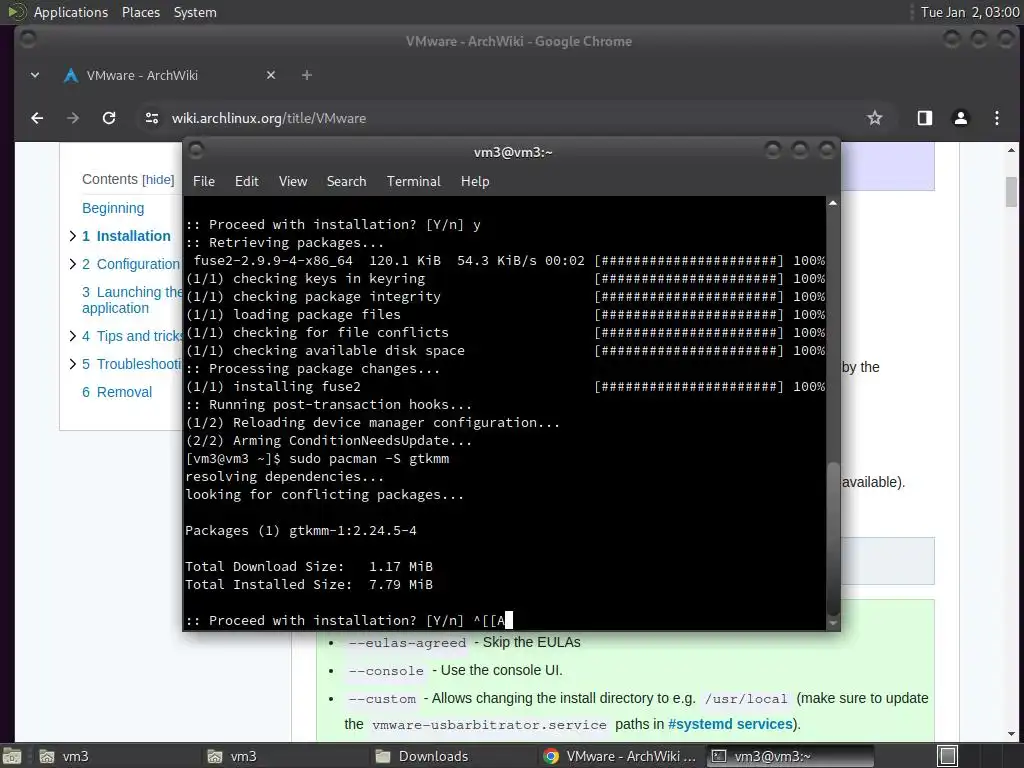Click the clock showing Tue Jan 2, 03:00
The height and width of the screenshot is (768, 1024).
pyautogui.click(x=970, y=12)
